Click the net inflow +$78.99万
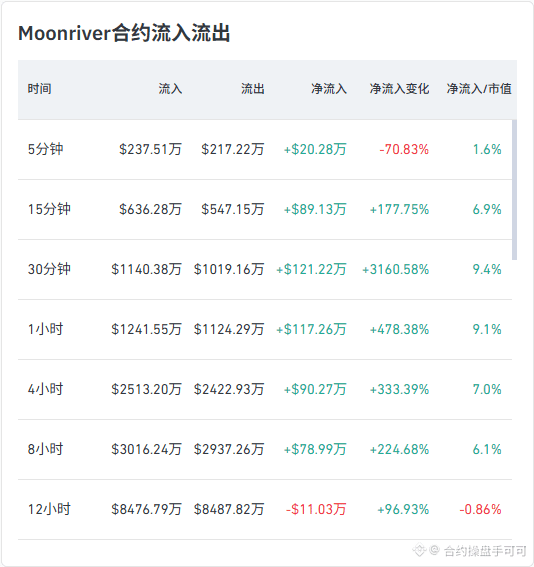This screenshot has height=567, width=534. pos(315,449)
